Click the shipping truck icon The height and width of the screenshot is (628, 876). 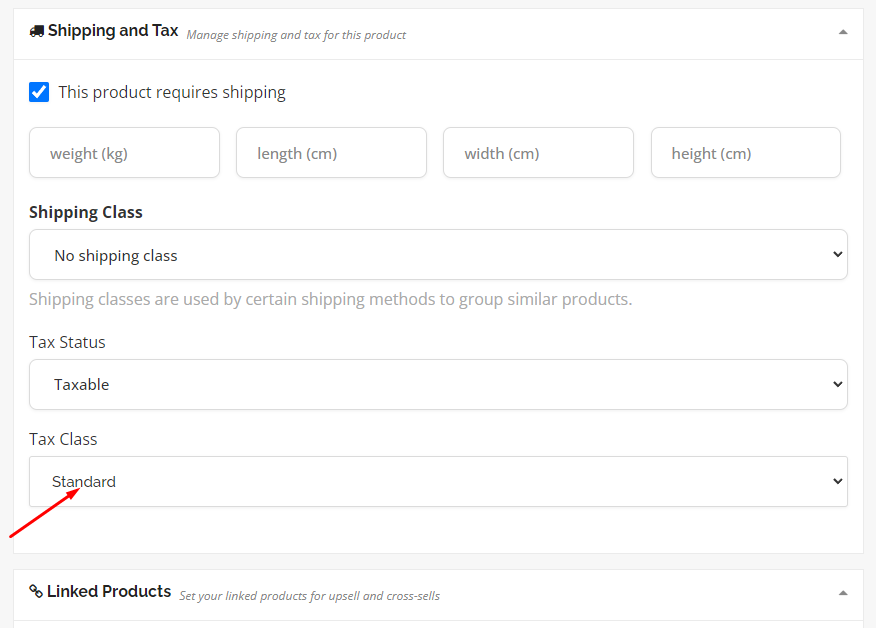pyautogui.click(x=36, y=31)
